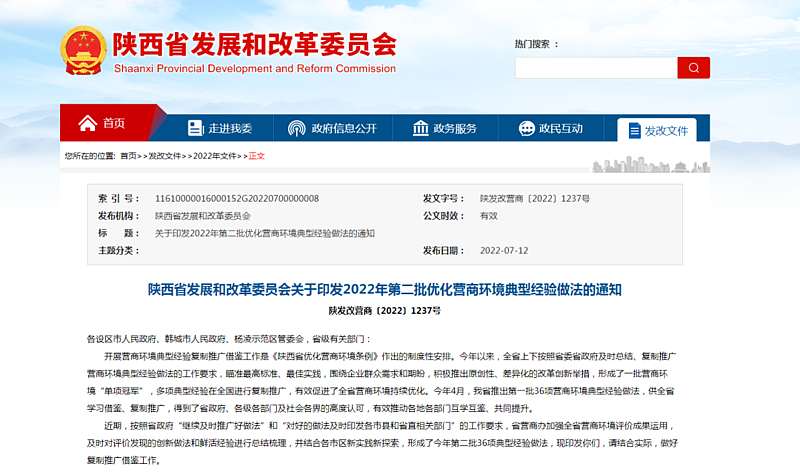Select the 走进我委 menu text

coord(230,128)
